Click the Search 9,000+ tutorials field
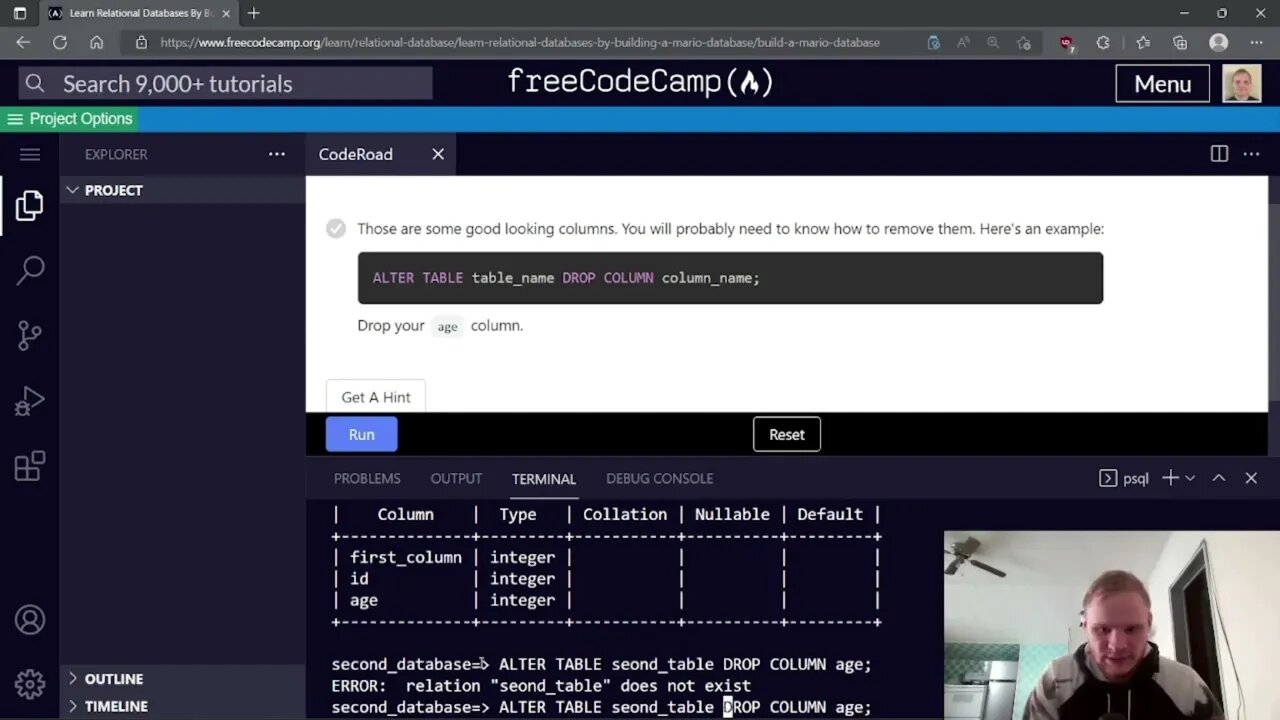This screenshot has height=720, width=1280. click(x=224, y=84)
